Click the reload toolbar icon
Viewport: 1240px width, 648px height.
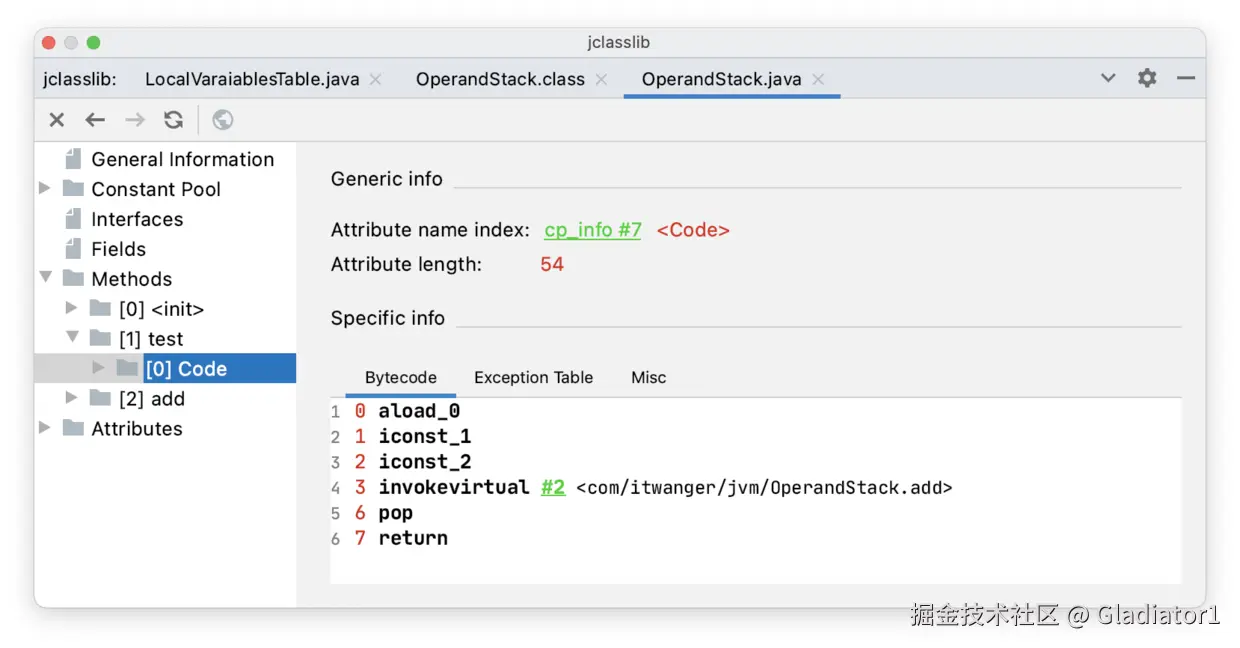(x=174, y=120)
